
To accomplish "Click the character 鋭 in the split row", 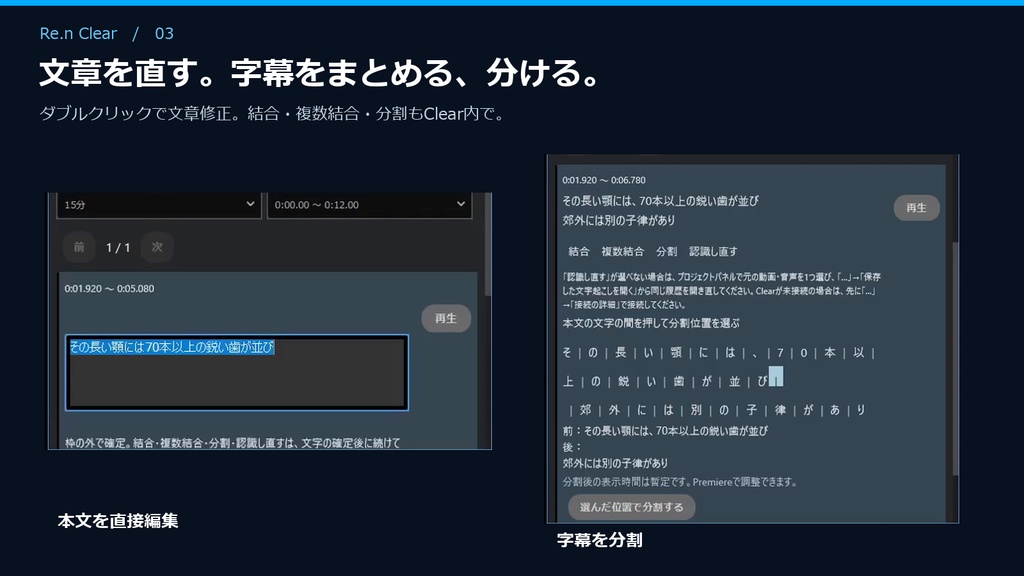I will (624, 381).
